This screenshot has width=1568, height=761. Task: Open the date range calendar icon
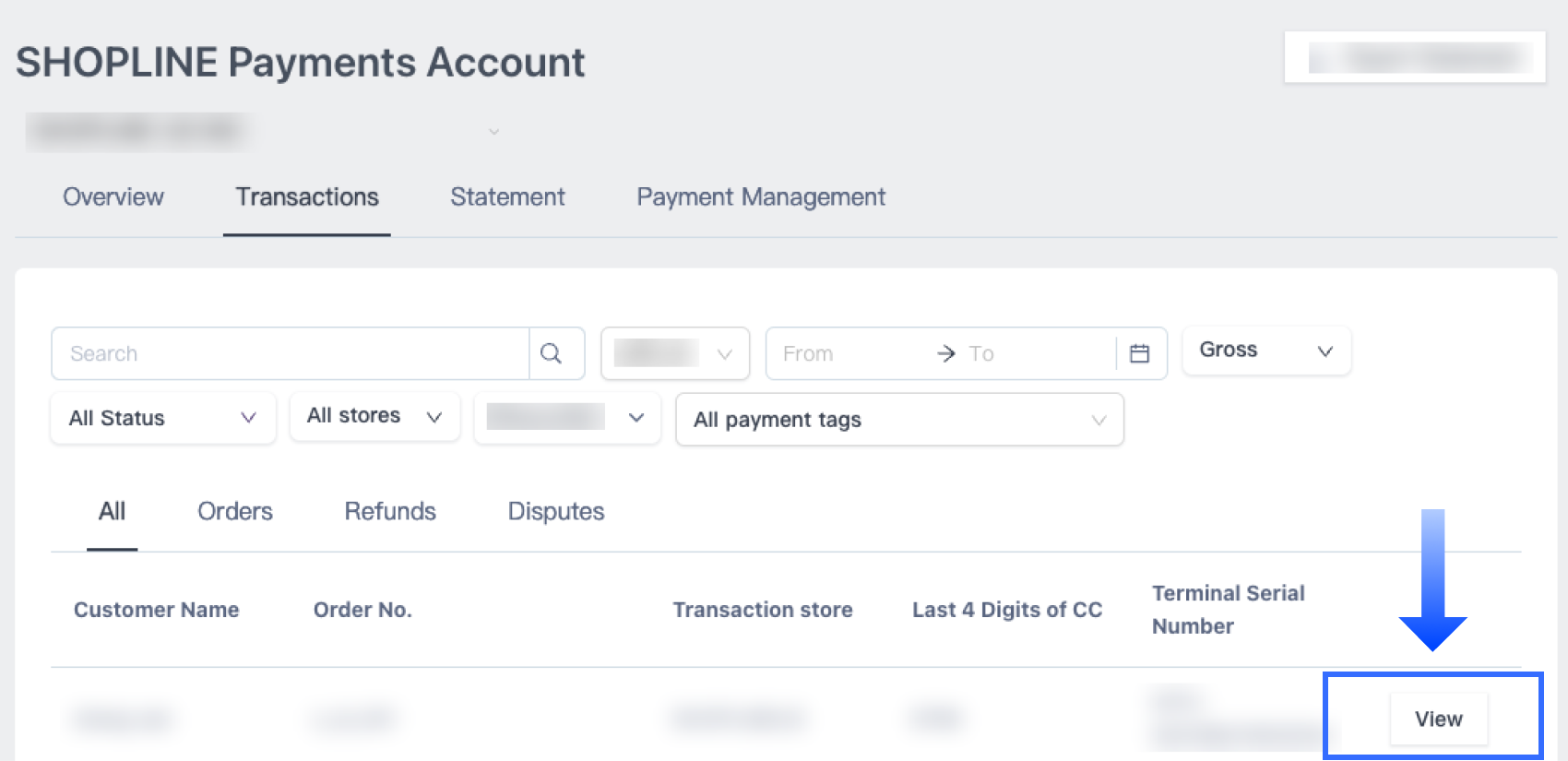pos(1140,353)
